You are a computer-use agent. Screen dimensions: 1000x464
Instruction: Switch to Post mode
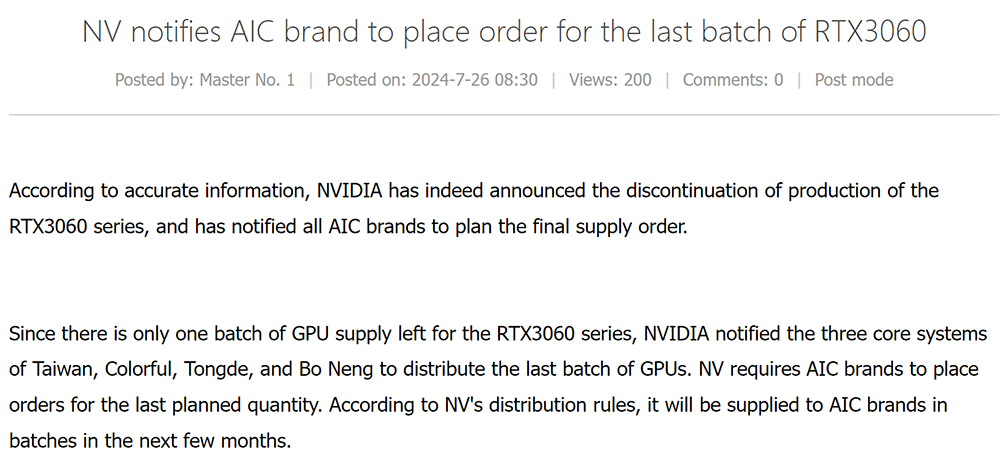[x=854, y=80]
